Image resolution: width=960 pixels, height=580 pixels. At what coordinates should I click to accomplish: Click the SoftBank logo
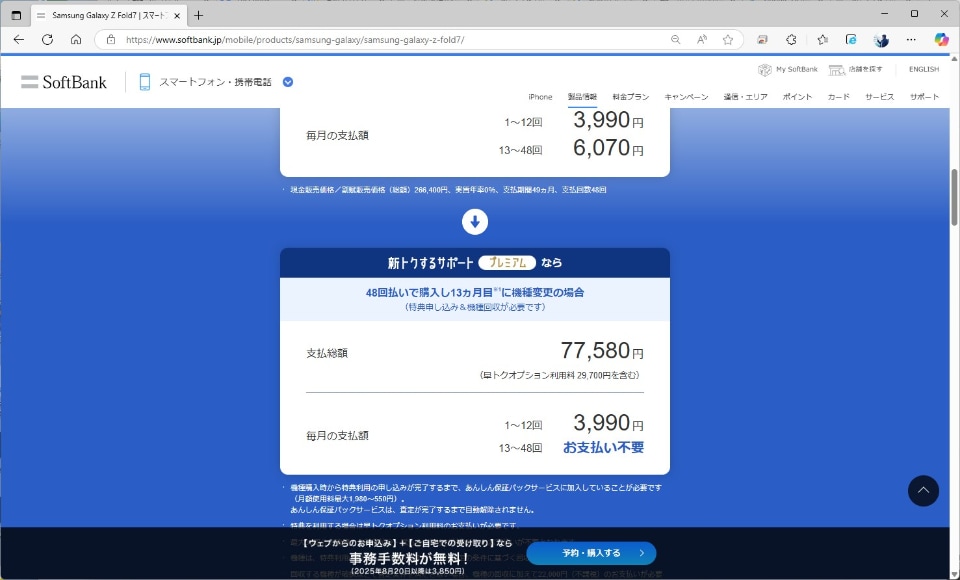pyautogui.click(x=64, y=82)
